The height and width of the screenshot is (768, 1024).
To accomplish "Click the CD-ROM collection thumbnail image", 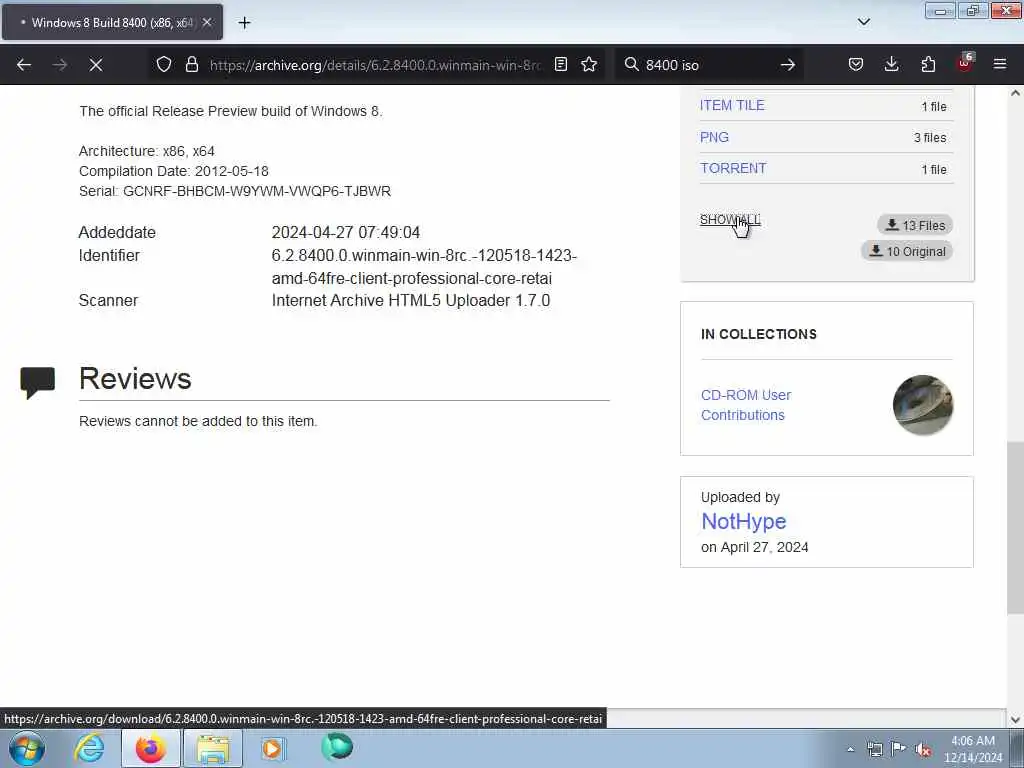I will (x=923, y=405).
